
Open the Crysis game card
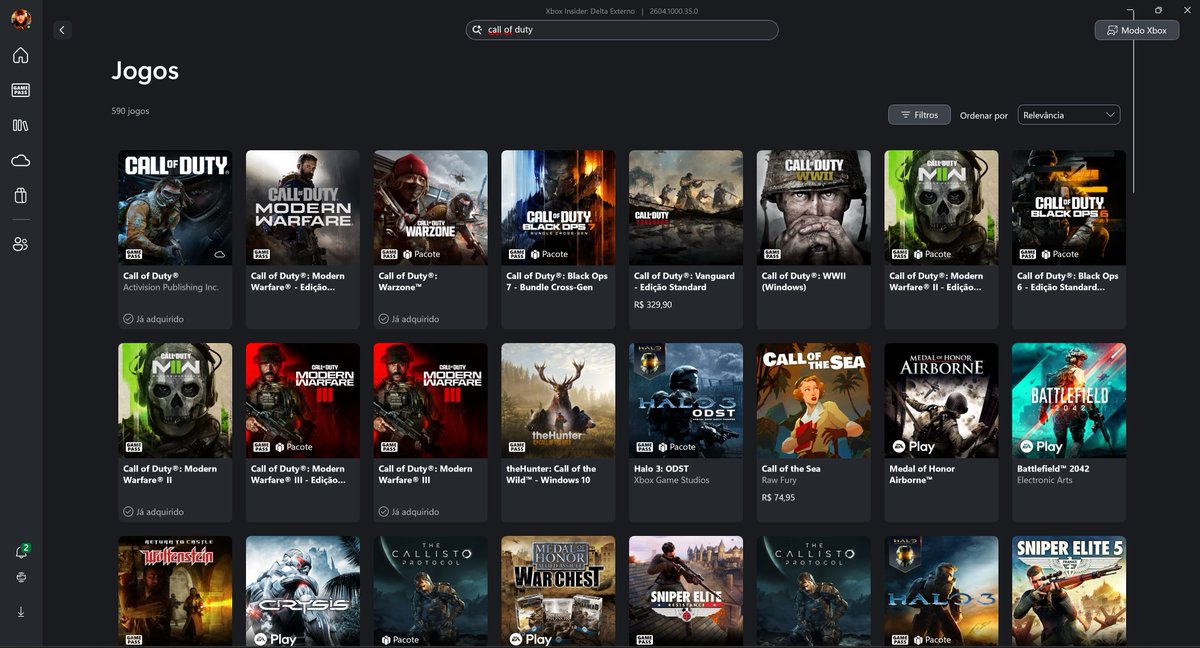click(x=303, y=592)
